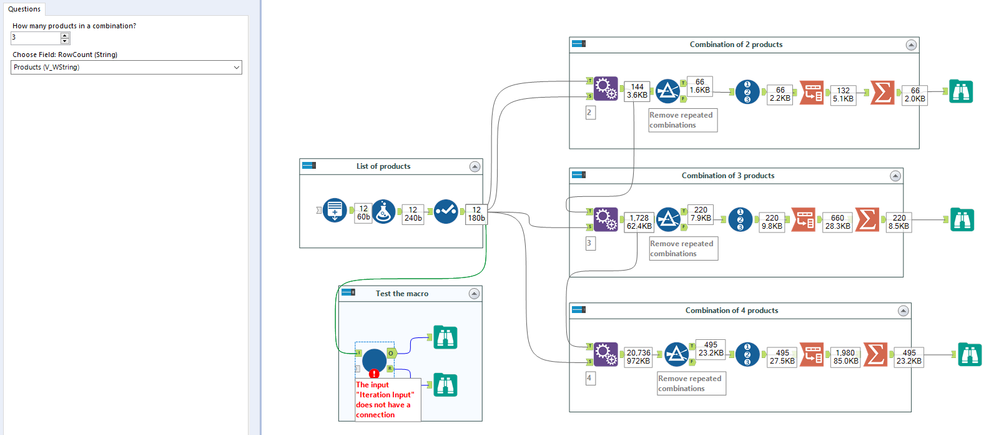Open Browse tool in Combination of 2 products
This screenshot has width=999, height=435.
(x=961, y=91)
